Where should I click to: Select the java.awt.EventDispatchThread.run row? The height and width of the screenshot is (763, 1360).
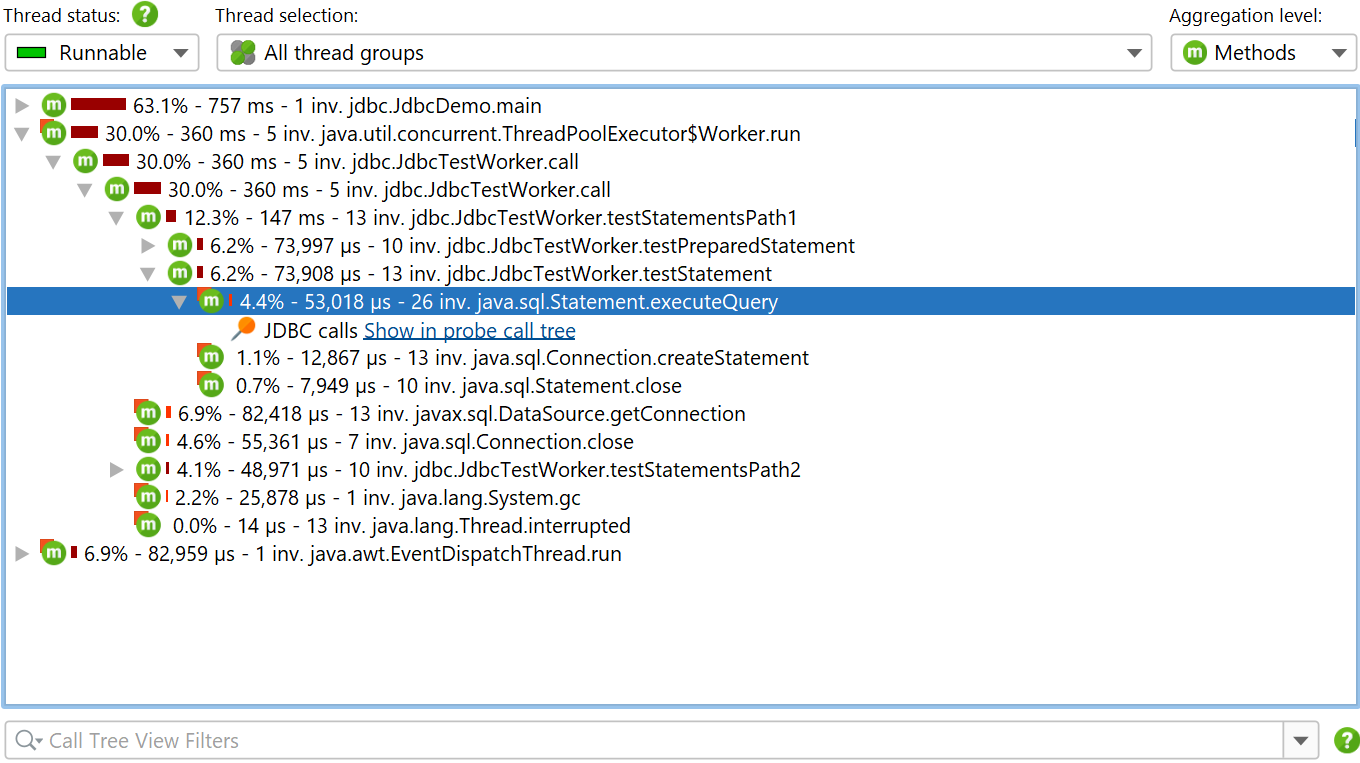353,554
